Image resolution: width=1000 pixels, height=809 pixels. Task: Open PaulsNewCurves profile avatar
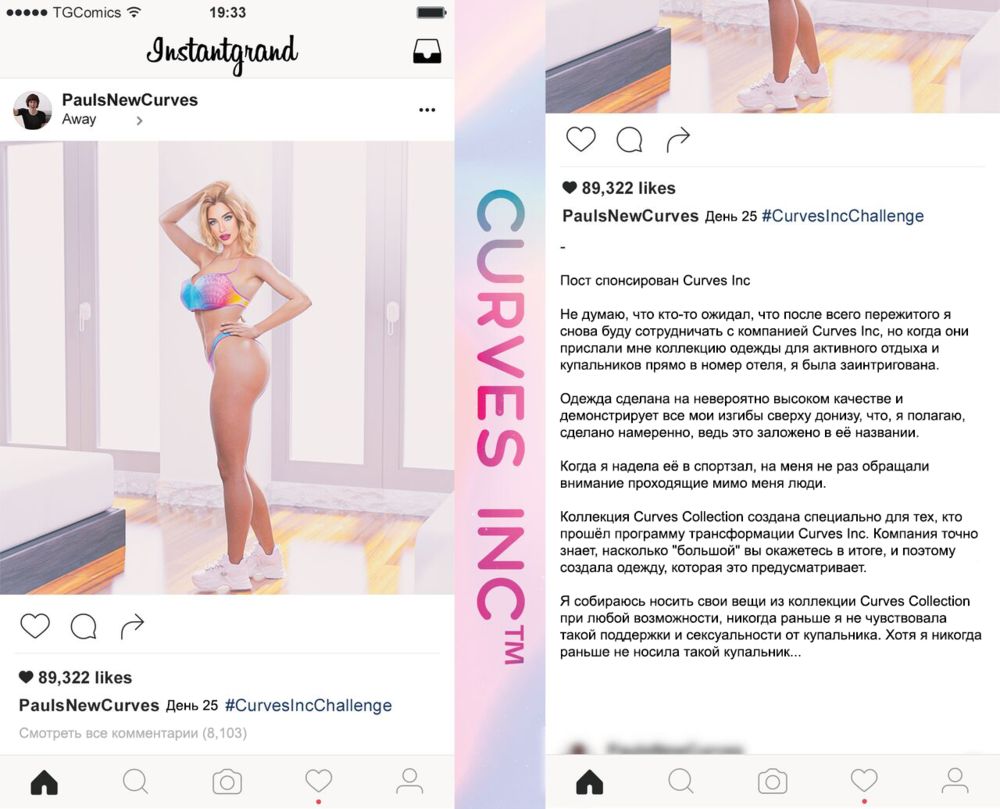pos(33,110)
